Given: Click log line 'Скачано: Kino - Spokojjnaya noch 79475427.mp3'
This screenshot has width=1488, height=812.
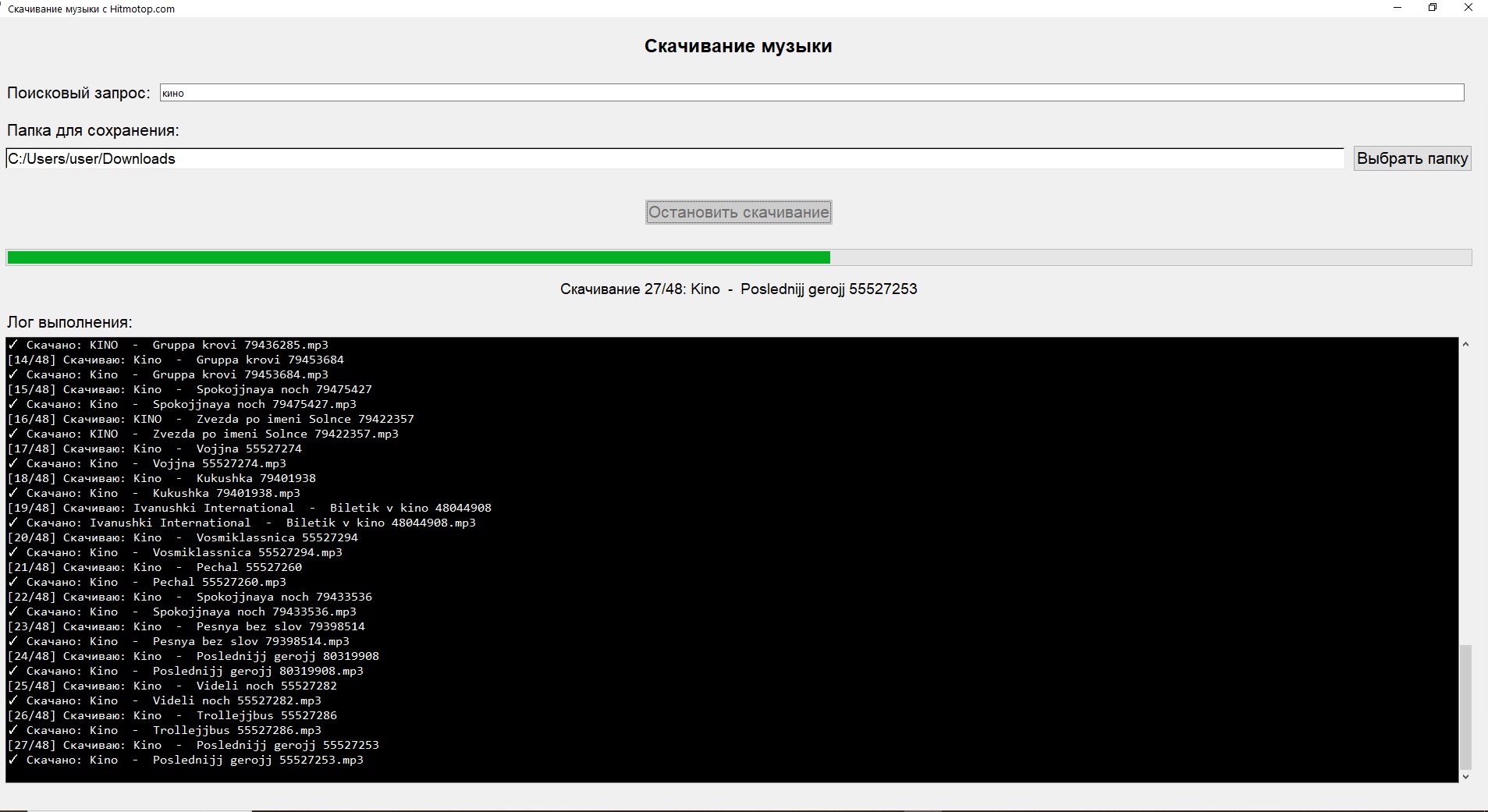Looking at the screenshot, I should pyautogui.click(x=182, y=404).
